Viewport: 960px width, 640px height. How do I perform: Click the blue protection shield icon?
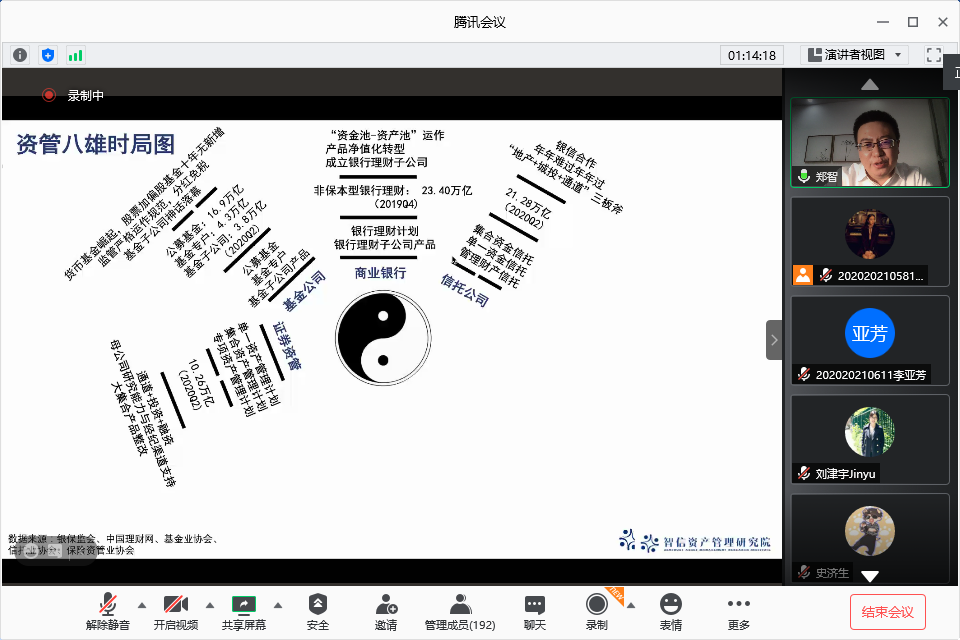click(48, 55)
